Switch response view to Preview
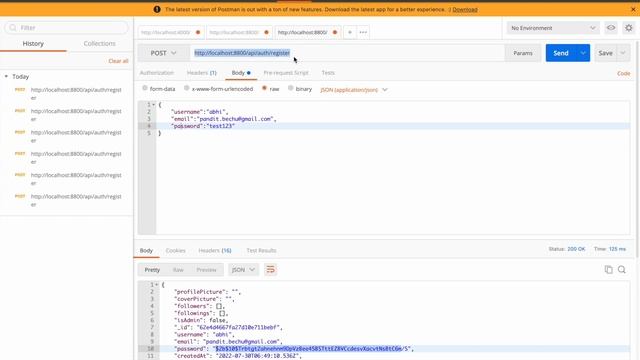 coord(206,270)
